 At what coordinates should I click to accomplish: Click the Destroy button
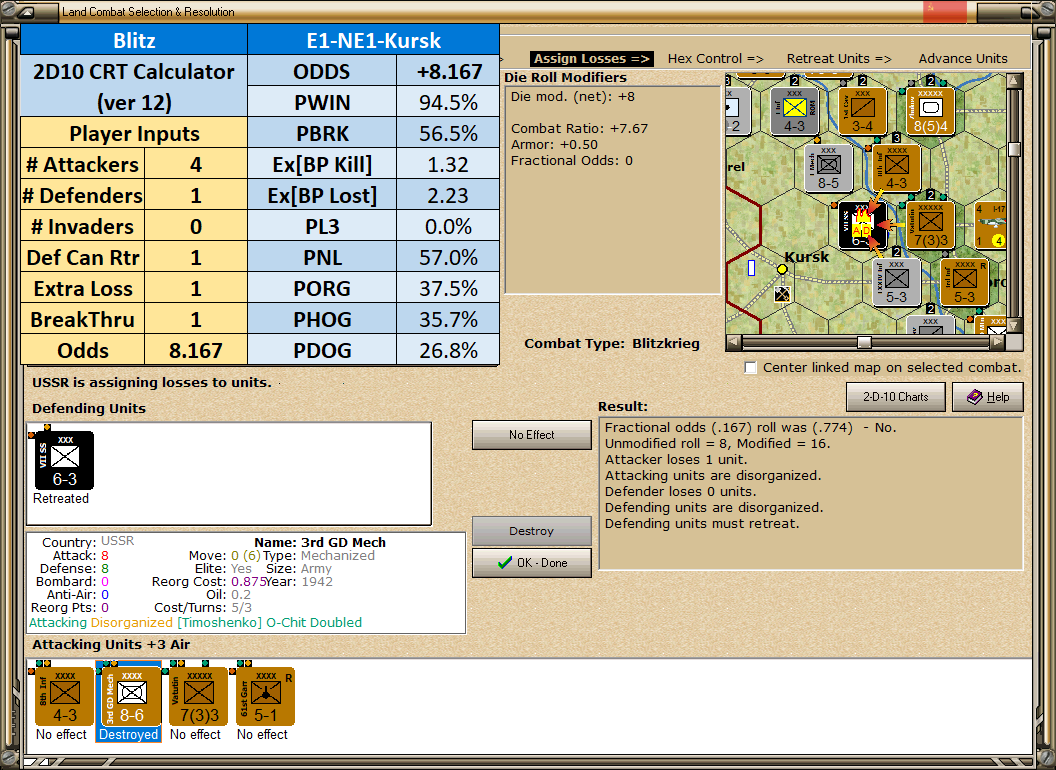click(531, 531)
